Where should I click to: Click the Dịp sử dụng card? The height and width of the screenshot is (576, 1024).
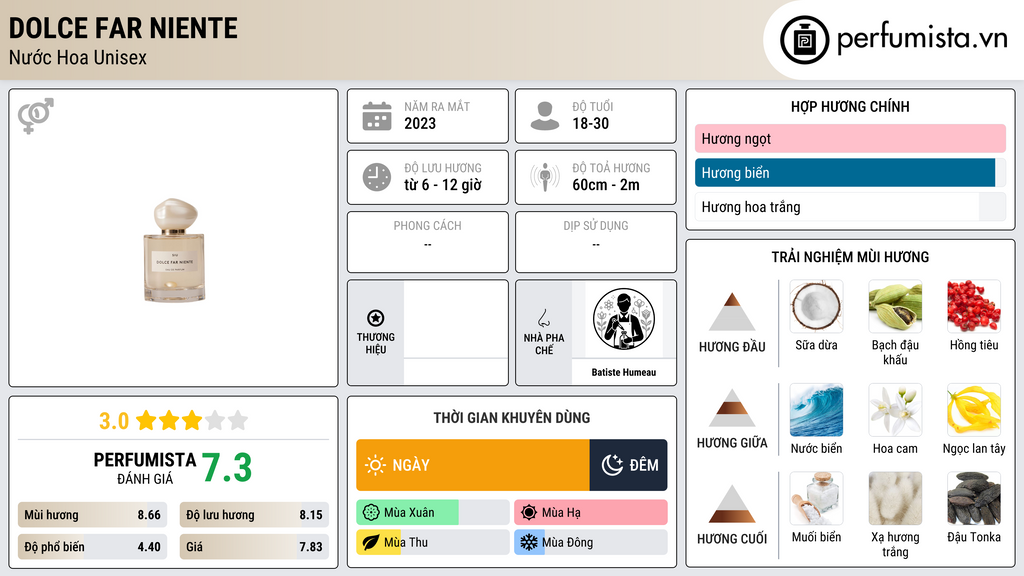[x=596, y=242]
